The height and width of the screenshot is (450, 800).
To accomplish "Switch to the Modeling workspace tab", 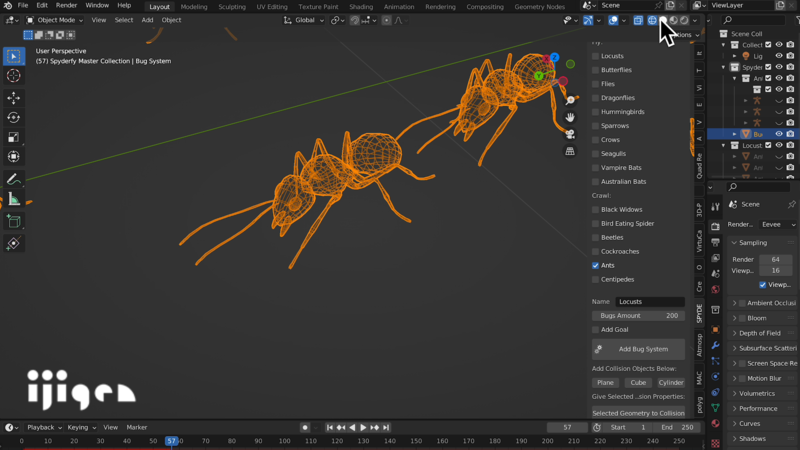I will click(x=194, y=7).
